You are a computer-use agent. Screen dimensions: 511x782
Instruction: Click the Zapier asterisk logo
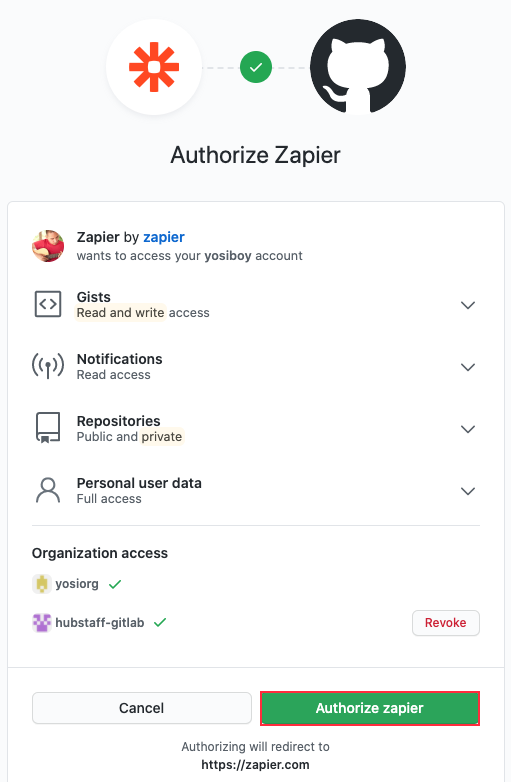tap(154, 67)
